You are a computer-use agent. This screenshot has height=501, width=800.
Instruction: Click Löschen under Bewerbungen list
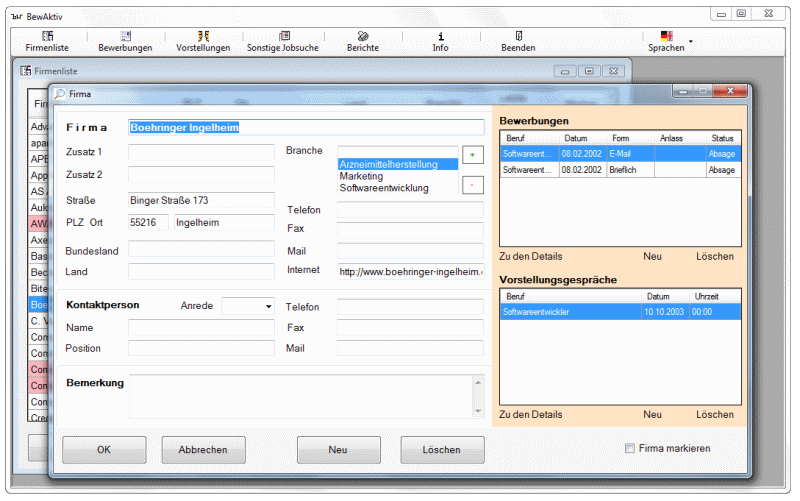point(715,257)
